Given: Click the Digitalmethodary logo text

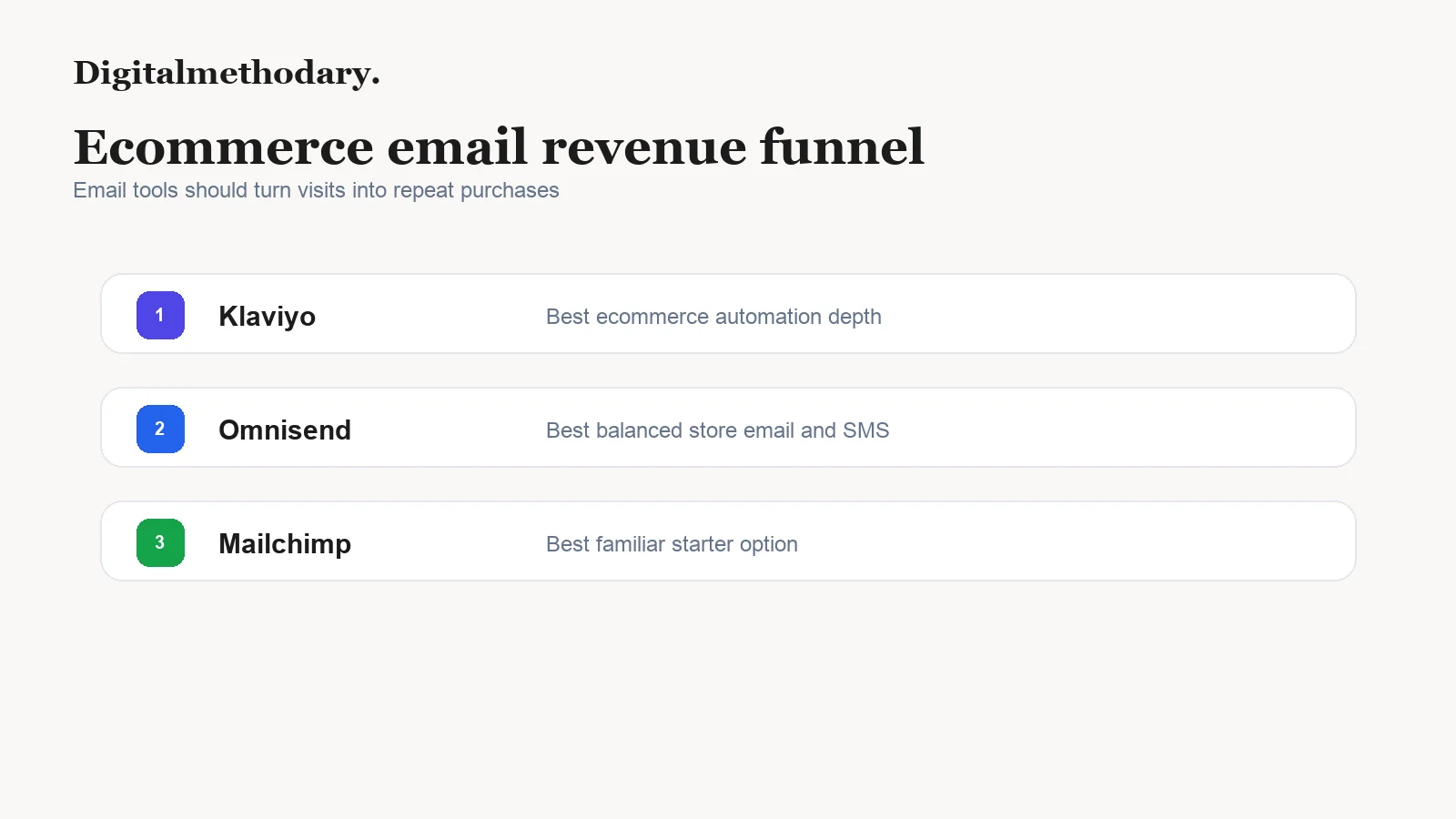Looking at the screenshot, I should click(x=227, y=74).
